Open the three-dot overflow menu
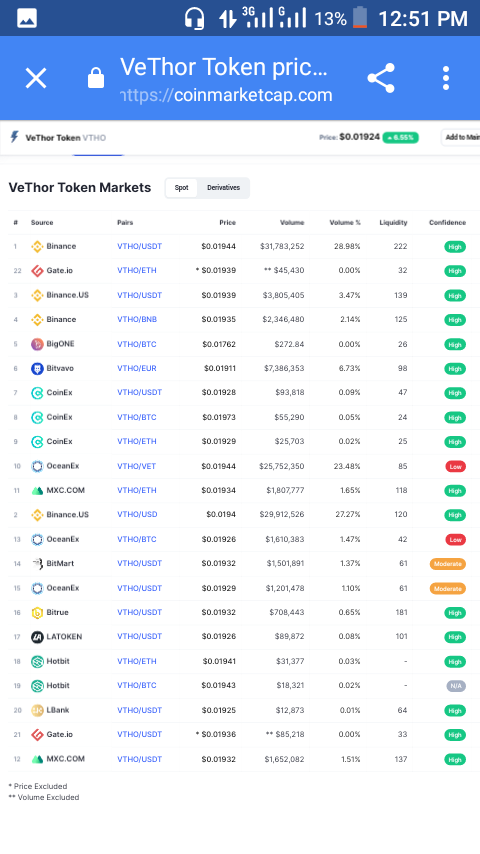Viewport: 480px width, 854px height. (x=446, y=78)
